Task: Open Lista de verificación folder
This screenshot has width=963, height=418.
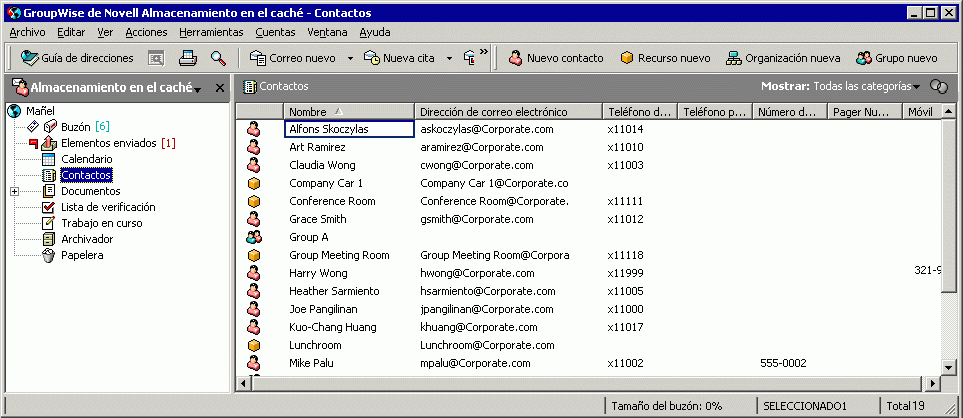Action: click(108, 207)
